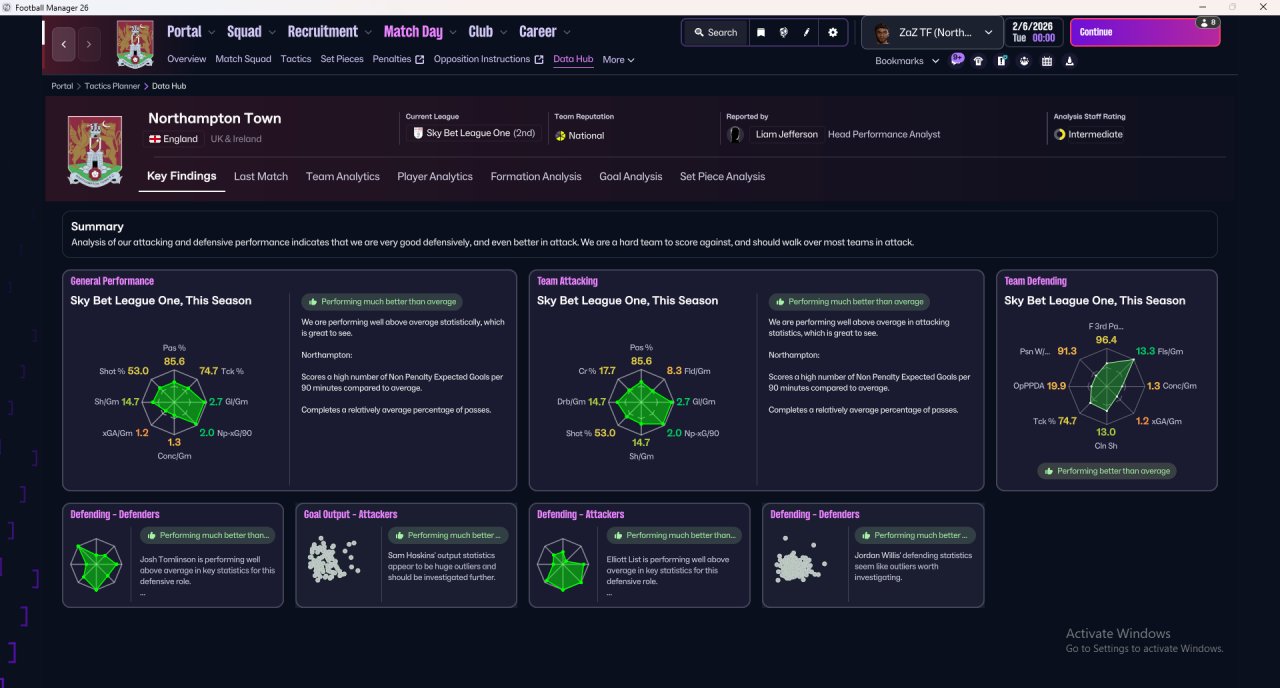Click the download icon in bookmarks bar

(1070, 61)
